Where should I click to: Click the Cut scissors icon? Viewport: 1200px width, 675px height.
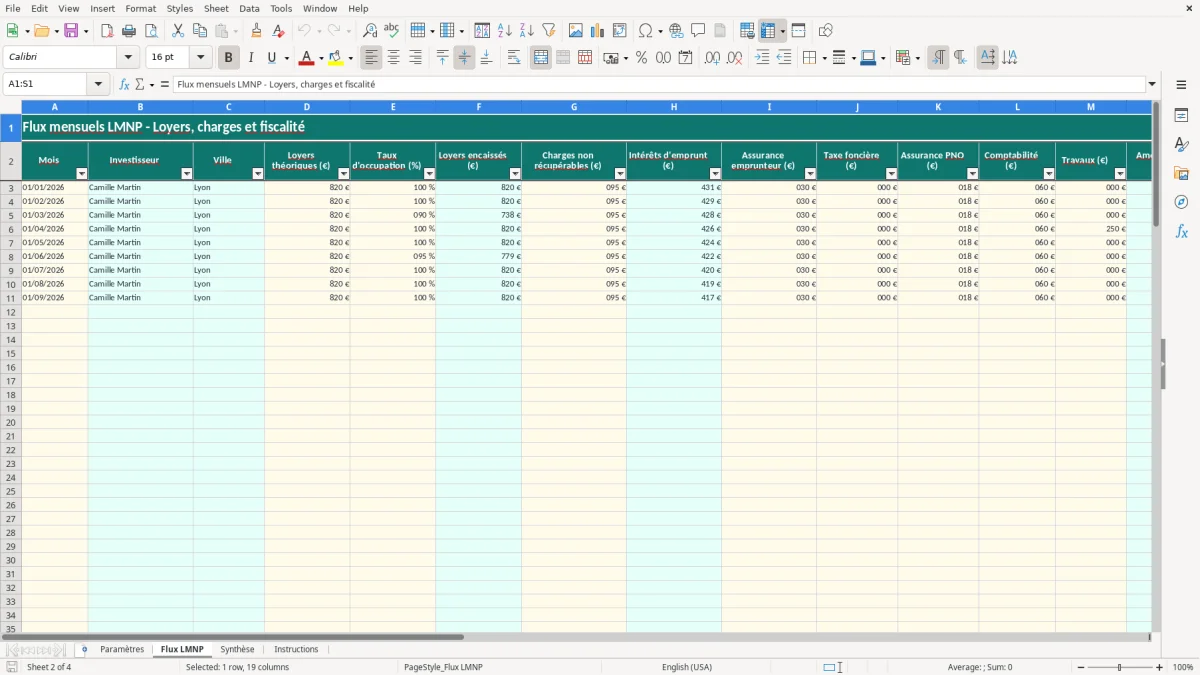[178, 31]
